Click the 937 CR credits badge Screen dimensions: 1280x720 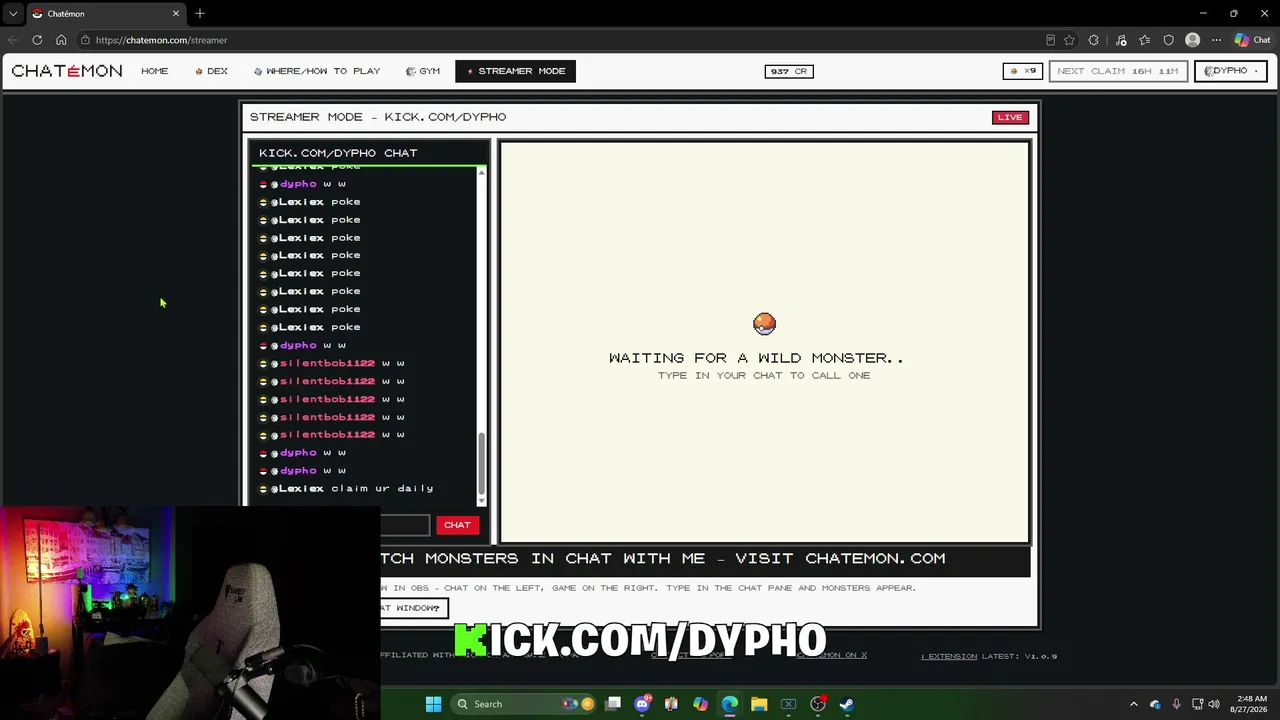[789, 71]
